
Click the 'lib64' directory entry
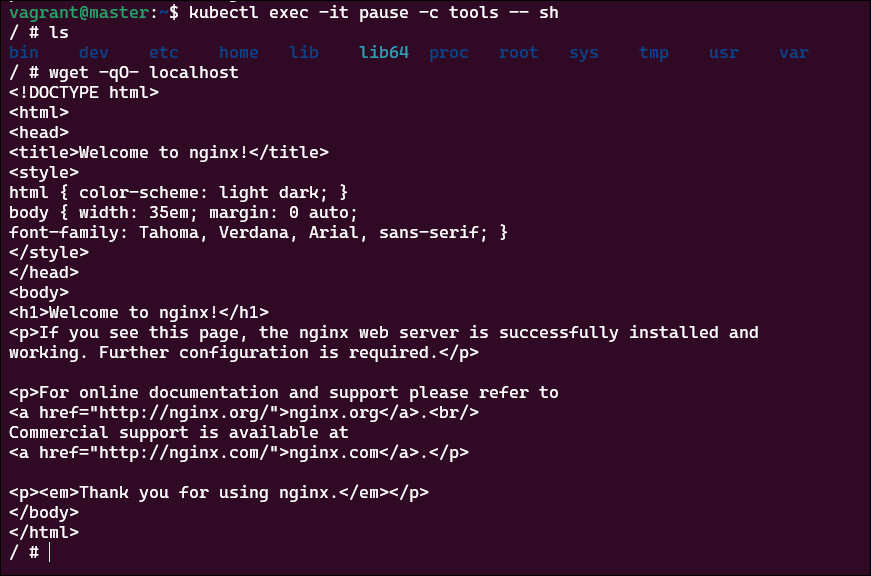(384, 52)
